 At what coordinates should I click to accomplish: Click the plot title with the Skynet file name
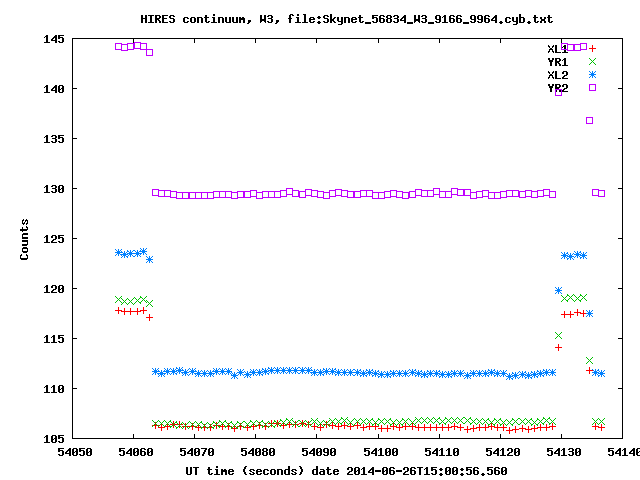tap(347, 19)
